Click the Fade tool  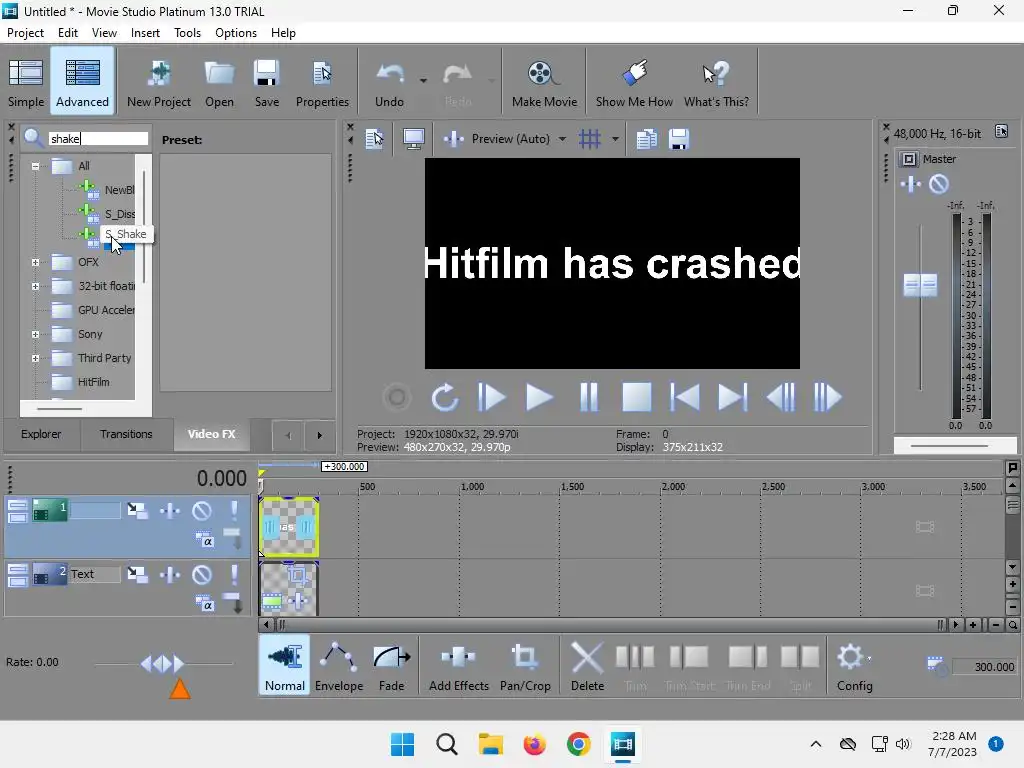pyautogui.click(x=392, y=665)
